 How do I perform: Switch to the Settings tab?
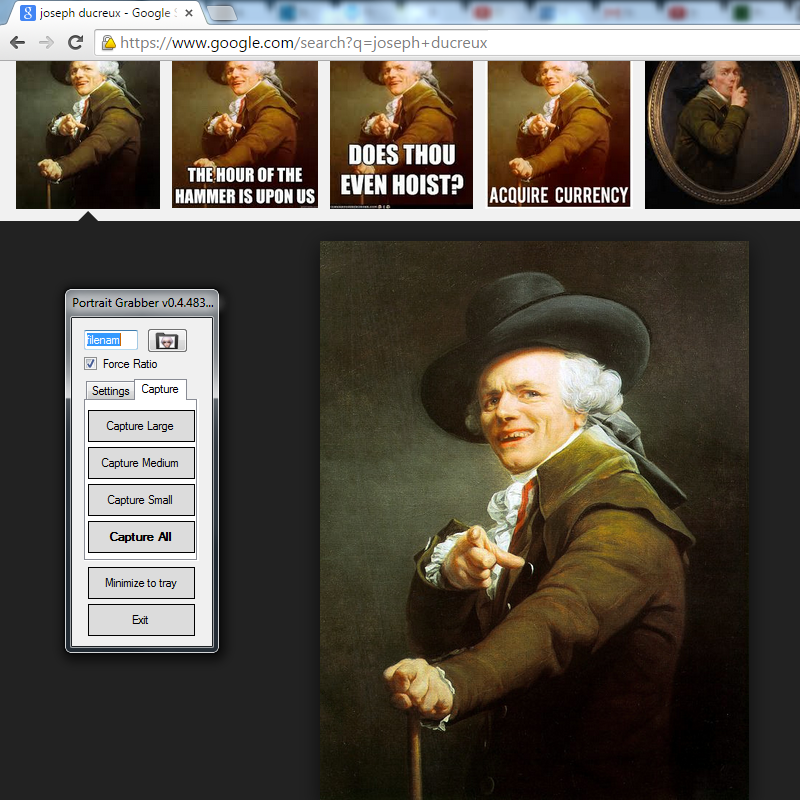click(110, 391)
